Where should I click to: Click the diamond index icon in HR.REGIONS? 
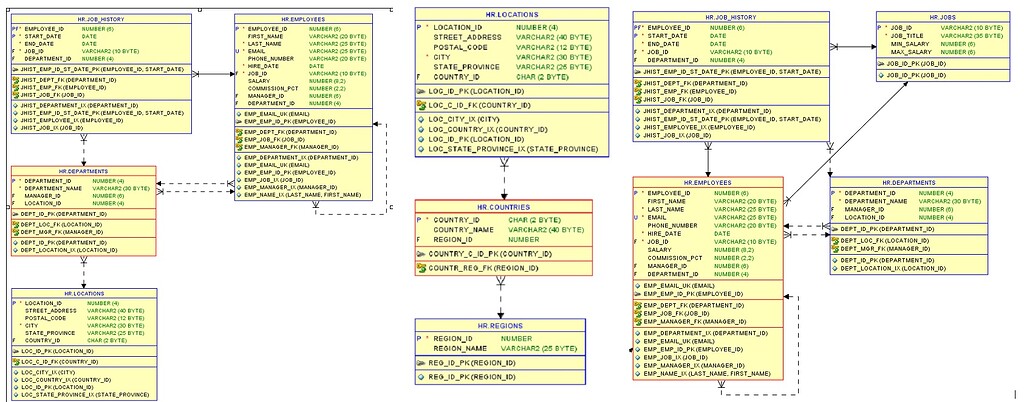[421, 377]
